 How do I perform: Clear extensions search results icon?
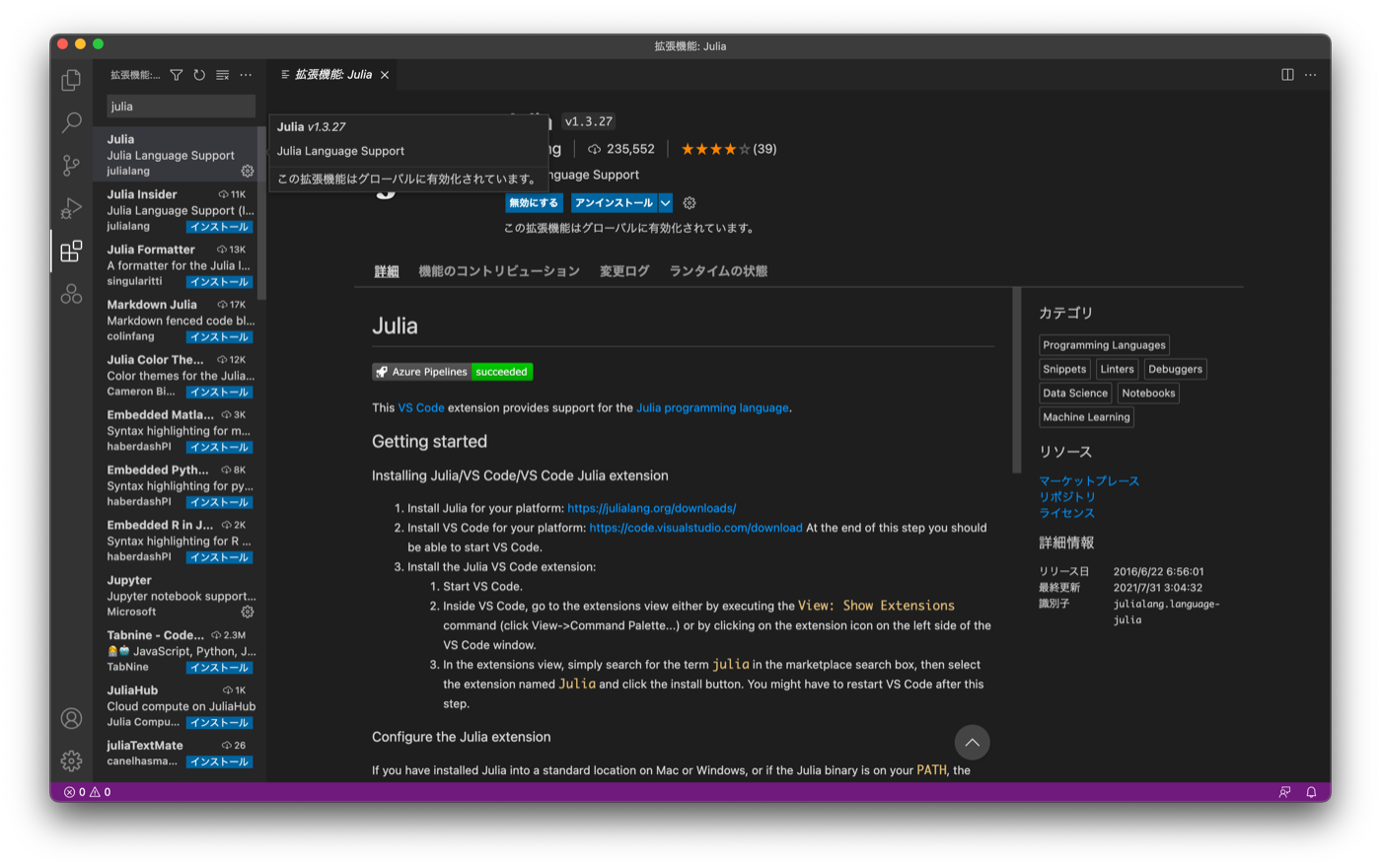[x=223, y=75]
